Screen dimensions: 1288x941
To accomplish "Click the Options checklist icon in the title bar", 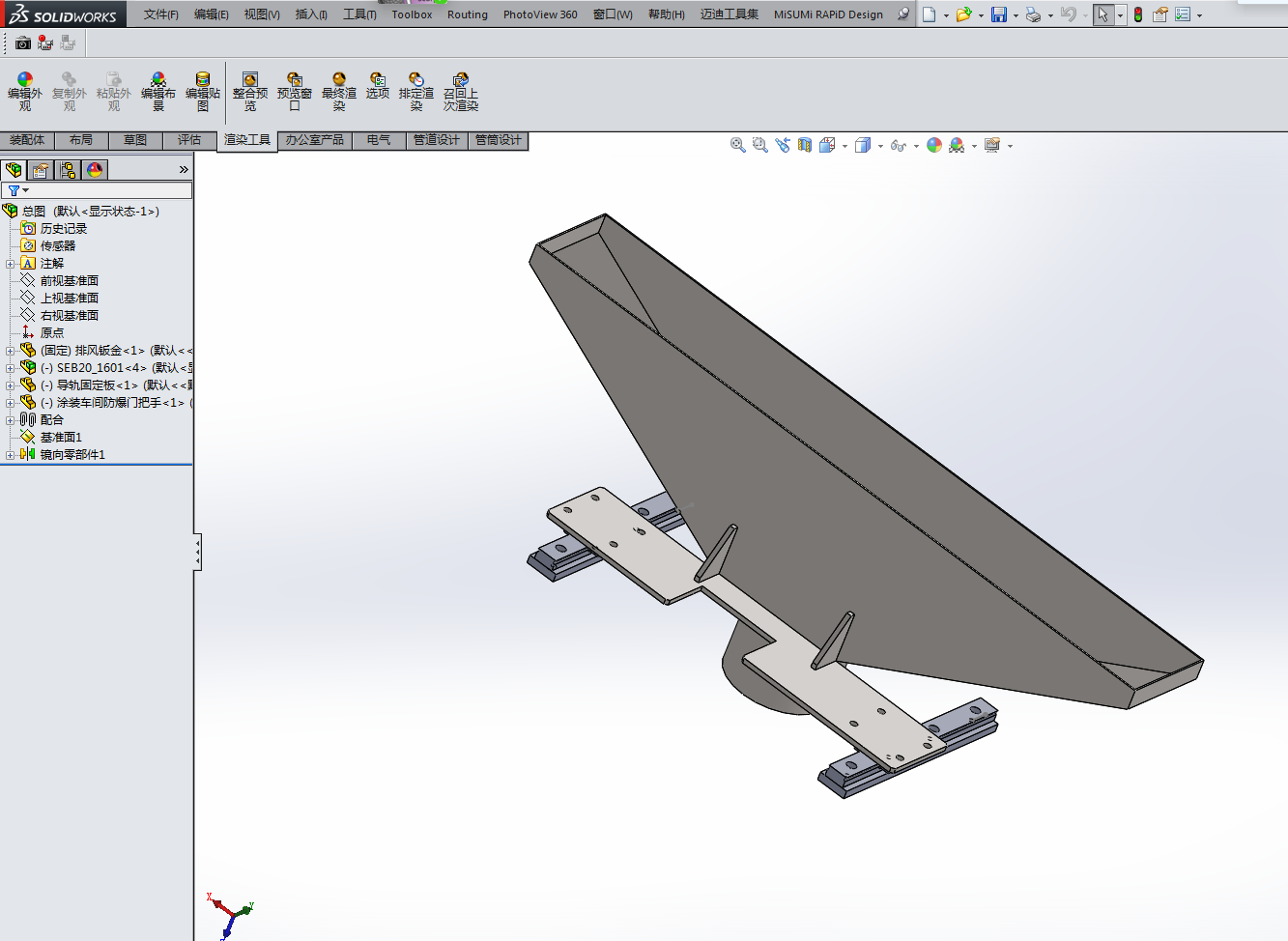I will (1183, 14).
